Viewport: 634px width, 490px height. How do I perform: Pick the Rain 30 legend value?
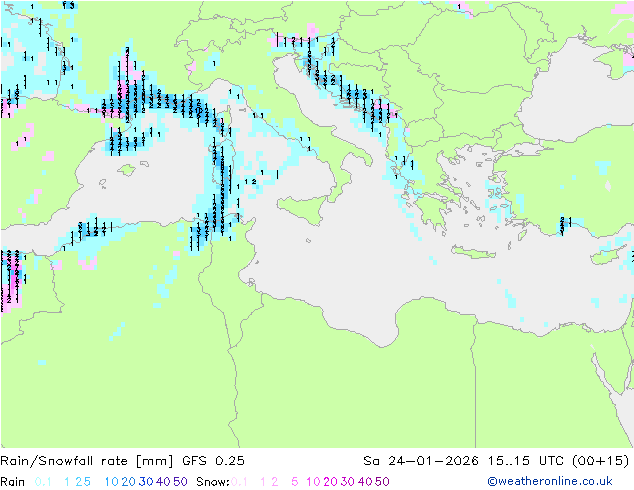(x=146, y=482)
